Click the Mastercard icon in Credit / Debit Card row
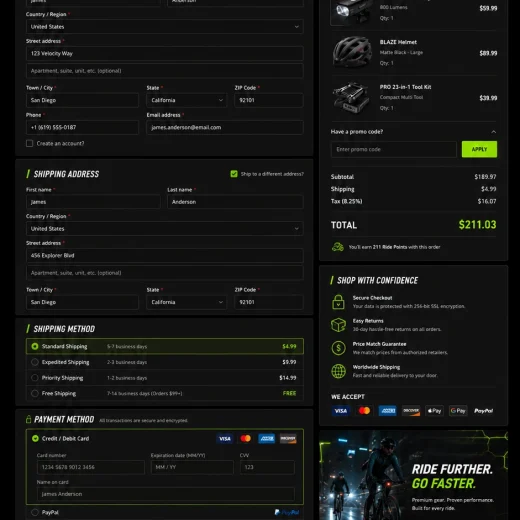 coord(246,439)
